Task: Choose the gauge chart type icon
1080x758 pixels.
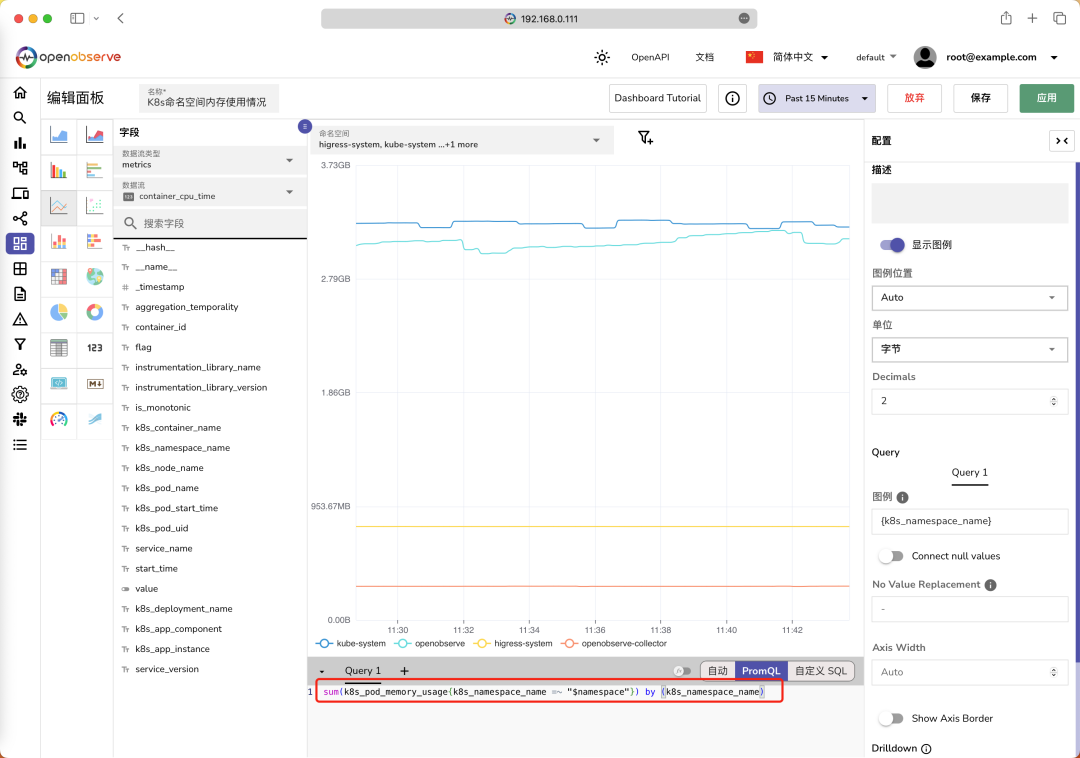Action: 59,419
